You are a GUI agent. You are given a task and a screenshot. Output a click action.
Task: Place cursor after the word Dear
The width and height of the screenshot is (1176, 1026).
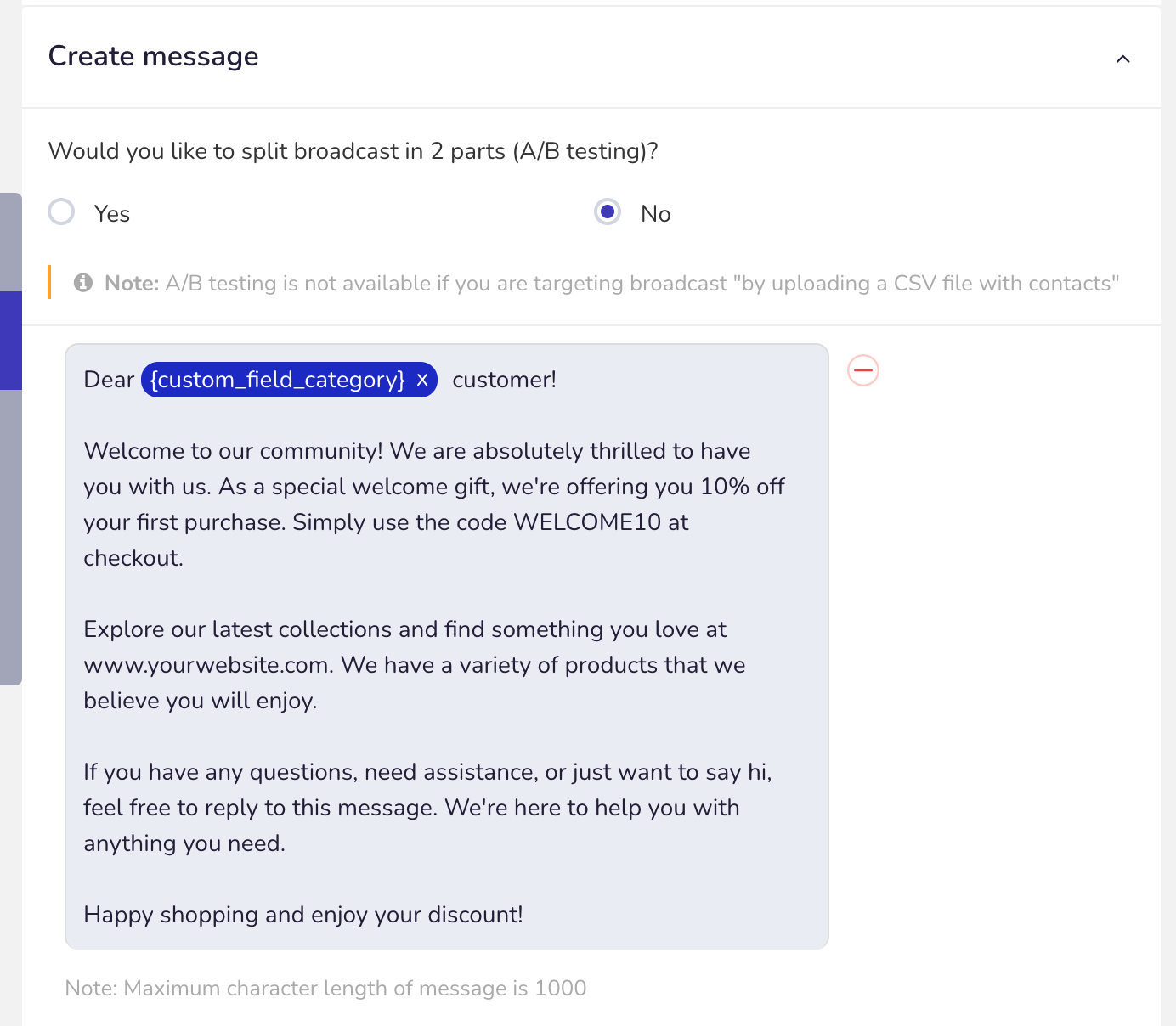[x=136, y=380]
